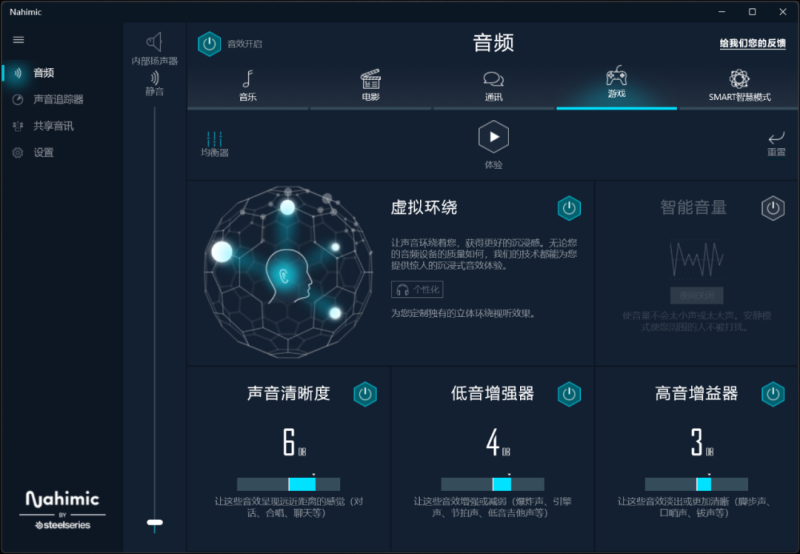Switch to the 电影 tab
800x554 pixels.
click(x=371, y=85)
